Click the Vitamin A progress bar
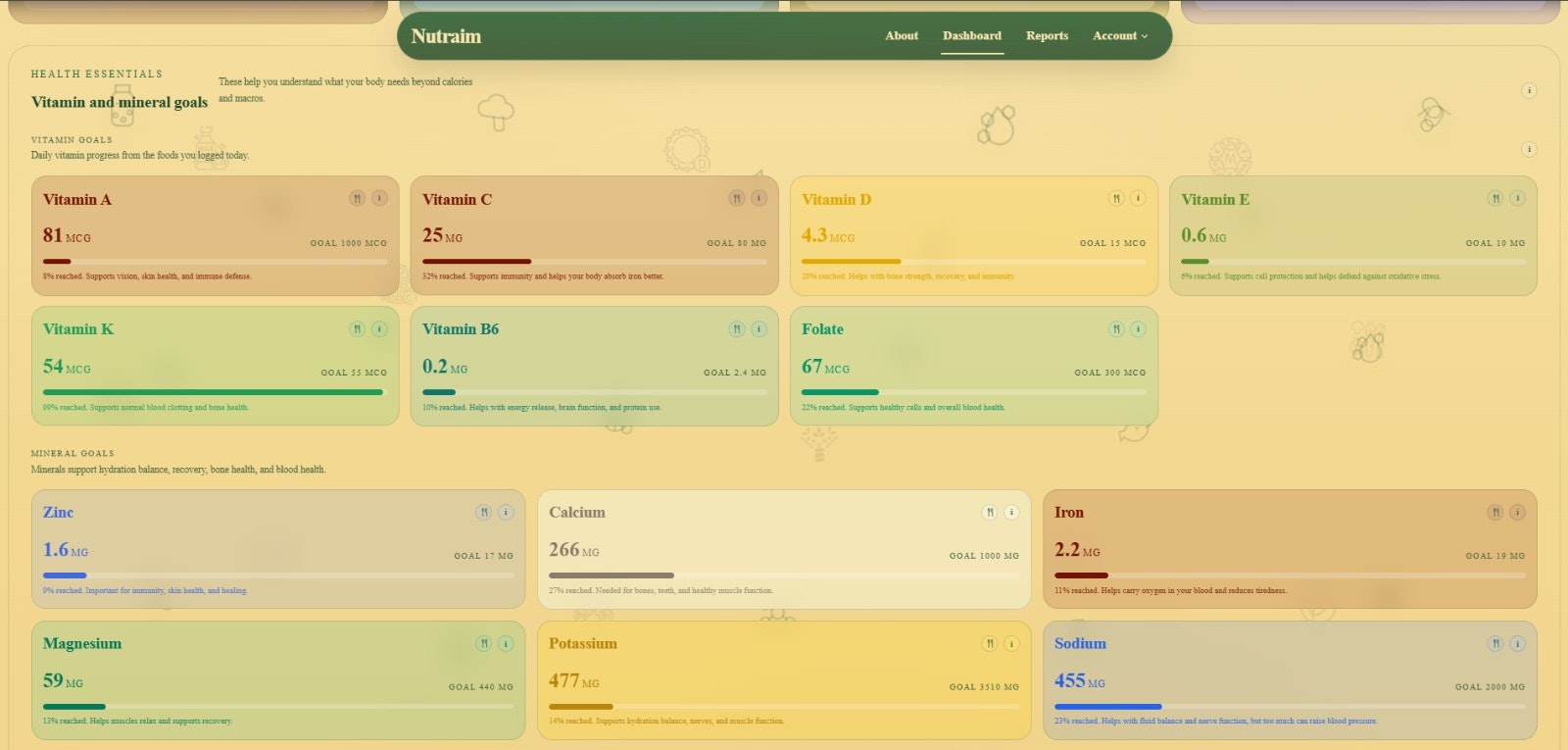This screenshot has height=750, width=1568. pos(215,262)
